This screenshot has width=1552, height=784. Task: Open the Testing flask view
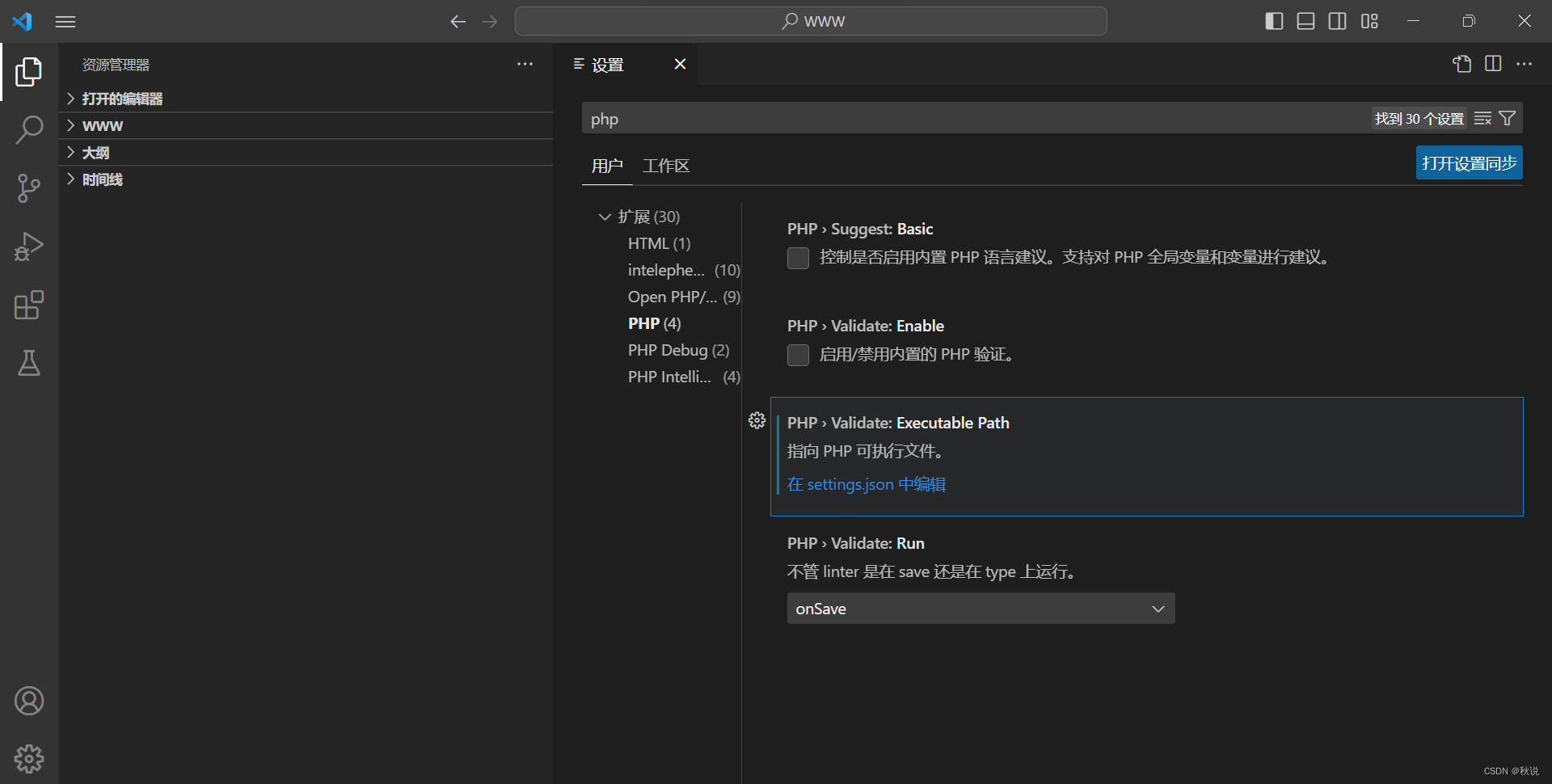tap(29, 363)
